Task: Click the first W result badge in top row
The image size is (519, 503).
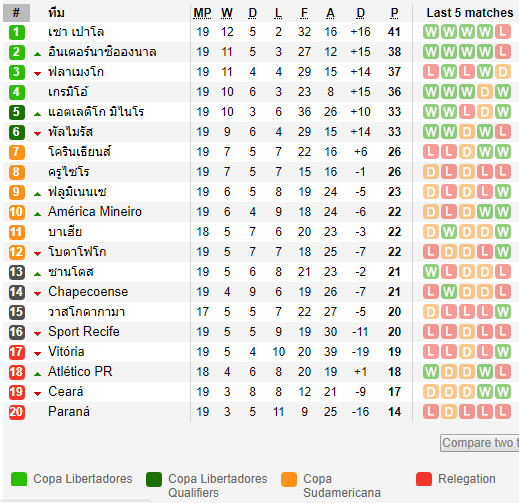Action: (431, 32)
